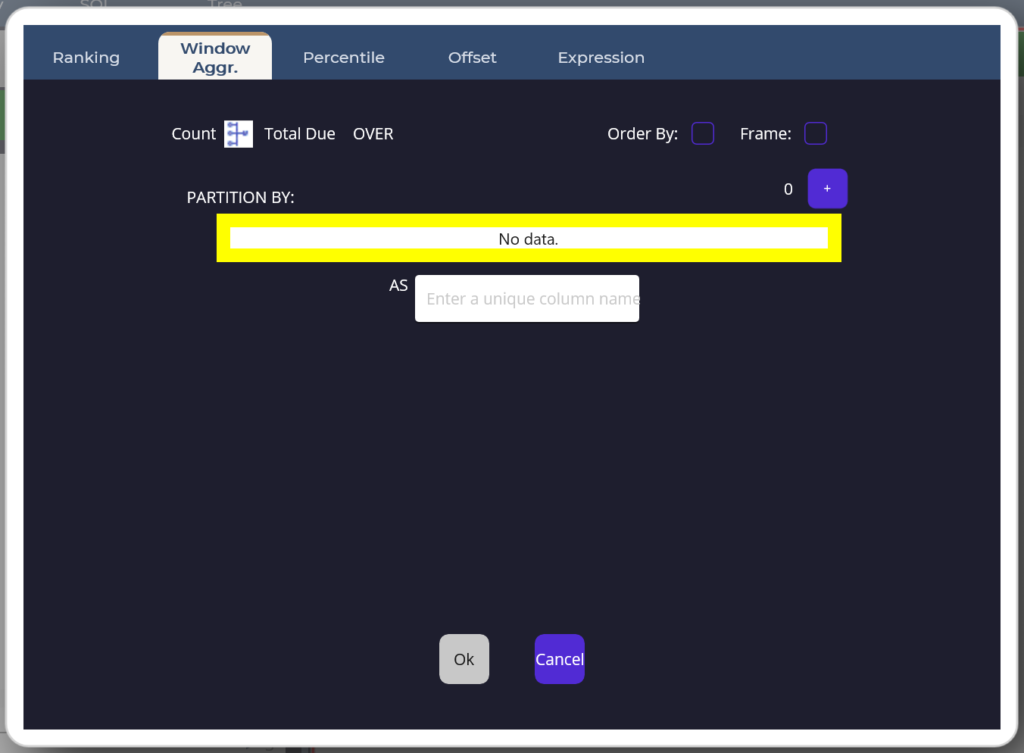This screenshot has height=753, width=1024.
Task: Open the column picker icon beside Count
Action: tap(238, 134)
